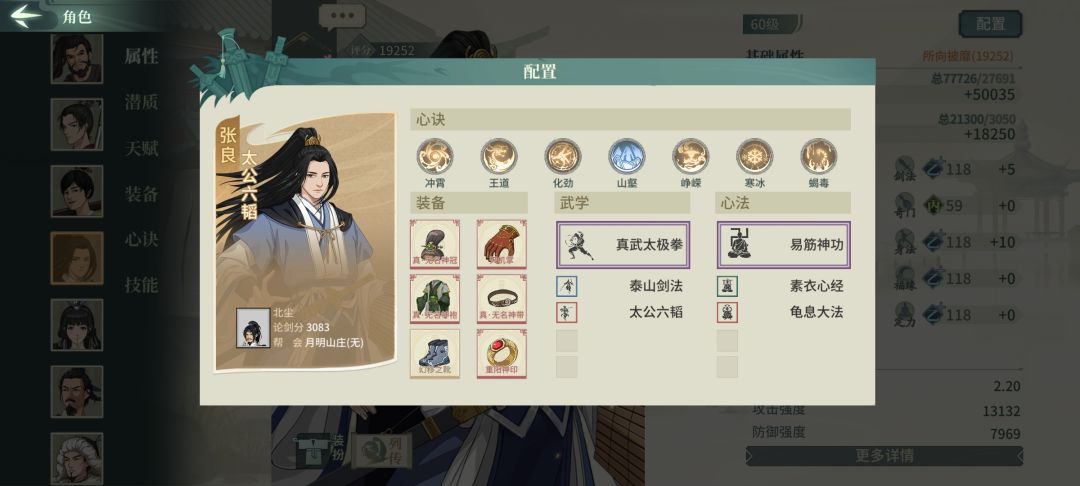This screenshot has width=1080, height=486.
Task: Tap the 蝎毒 skill orb
Action: coord(819,156)
